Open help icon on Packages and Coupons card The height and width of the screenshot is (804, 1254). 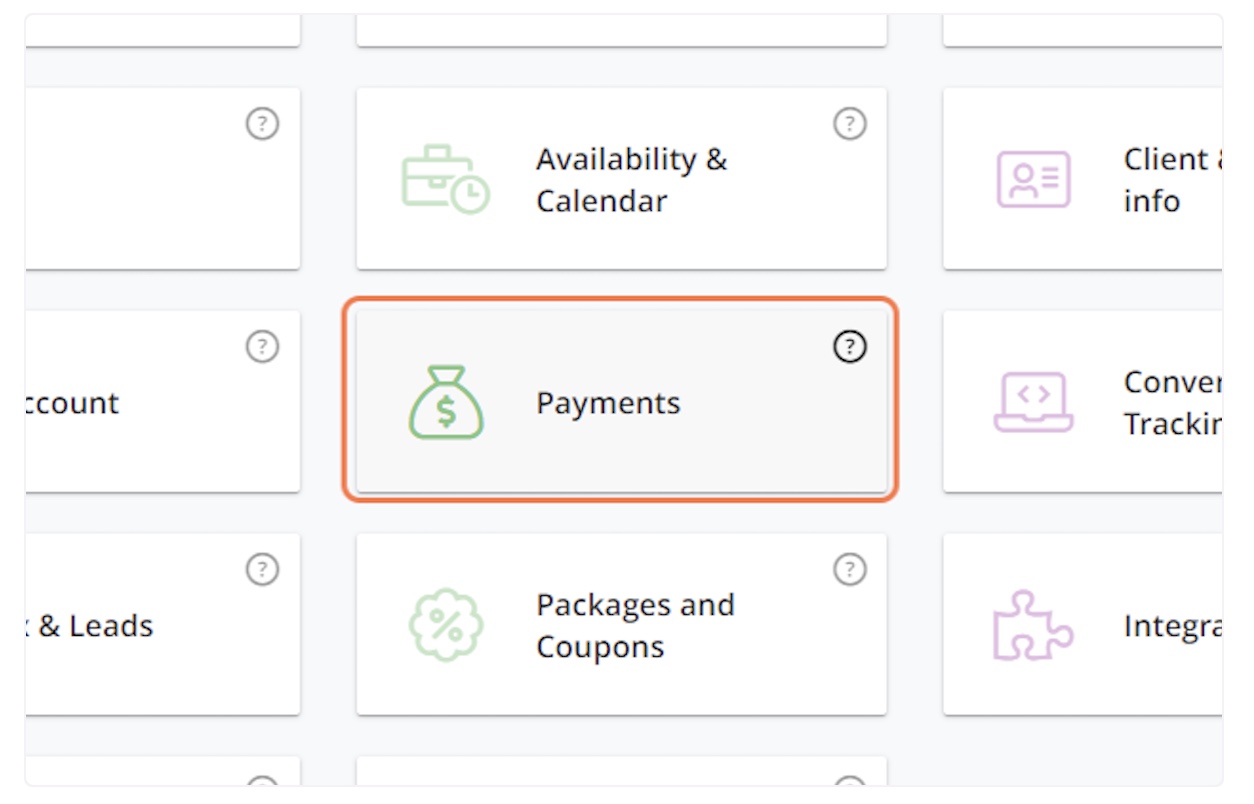pyautogui.click(x=849, y=570)
